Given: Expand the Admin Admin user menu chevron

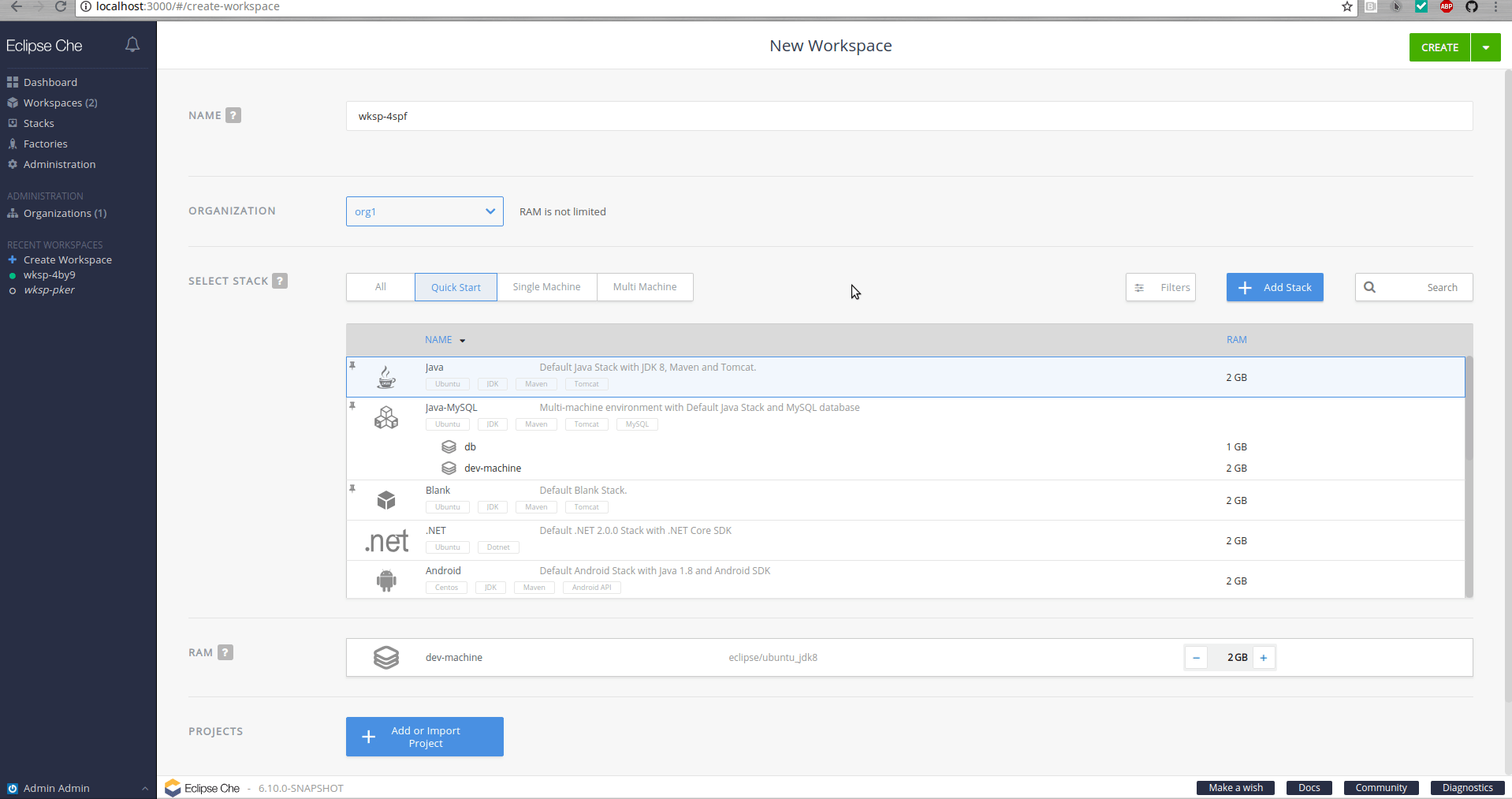Looking at the screenshot, I should click(145, 788).
